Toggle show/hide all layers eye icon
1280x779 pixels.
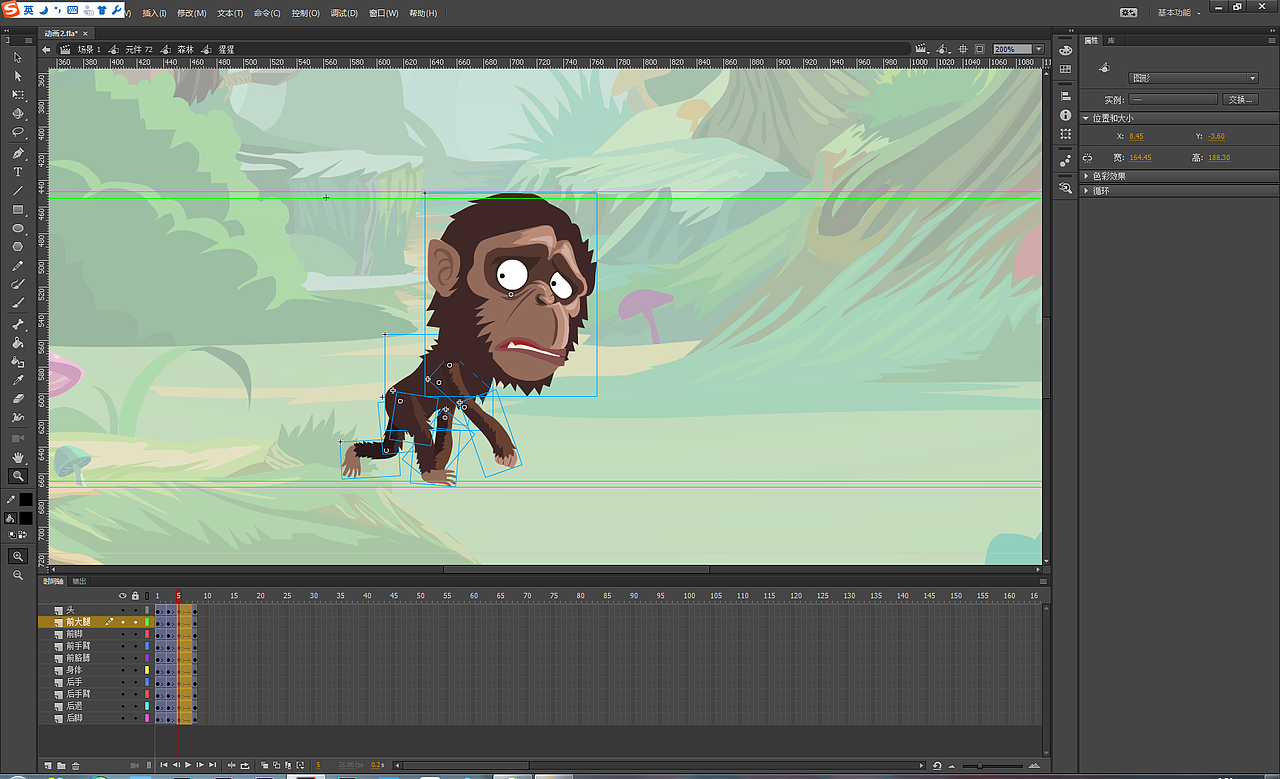[123, 596]
